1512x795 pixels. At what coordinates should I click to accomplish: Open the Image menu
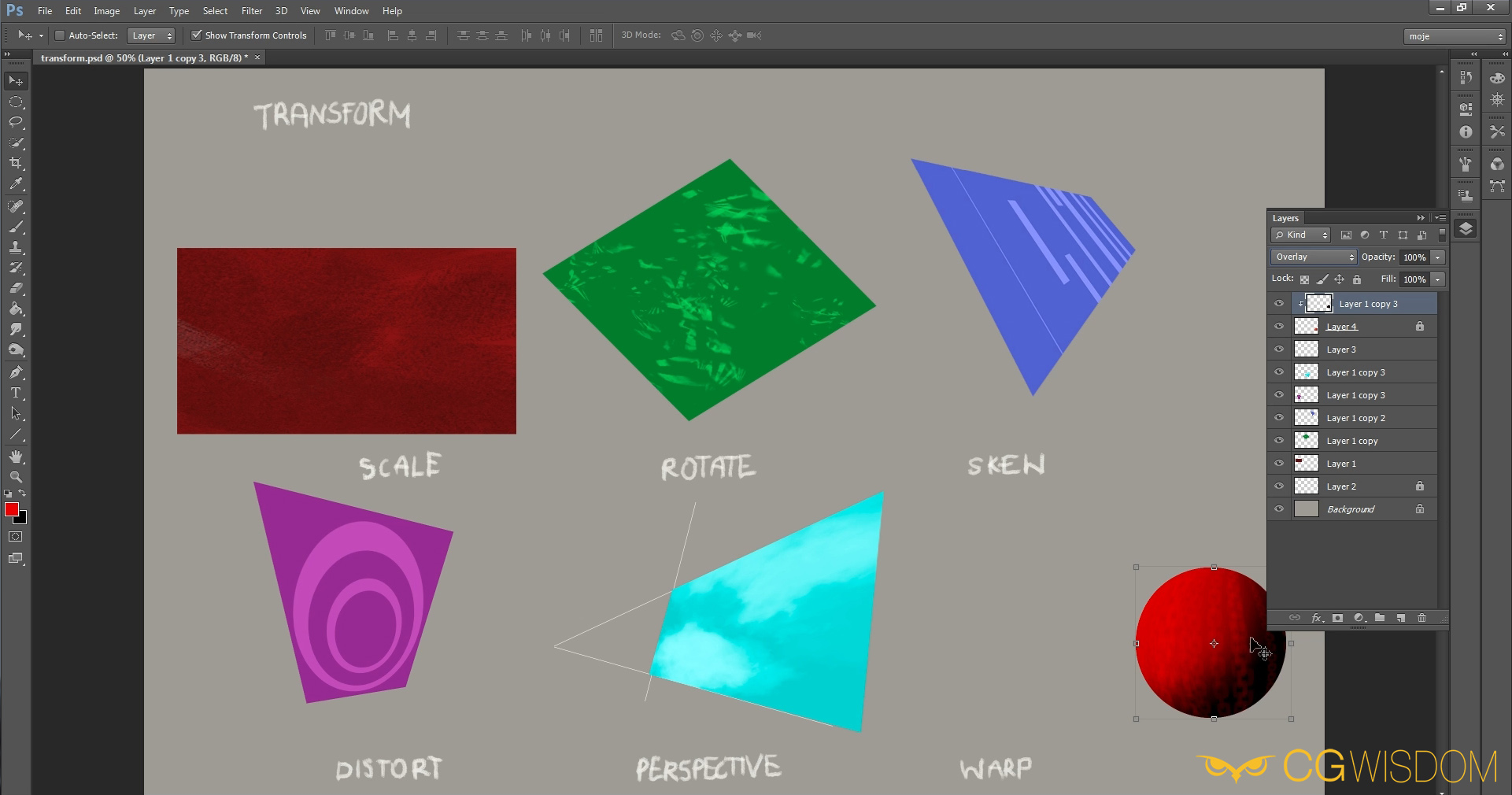click(106, 11)
